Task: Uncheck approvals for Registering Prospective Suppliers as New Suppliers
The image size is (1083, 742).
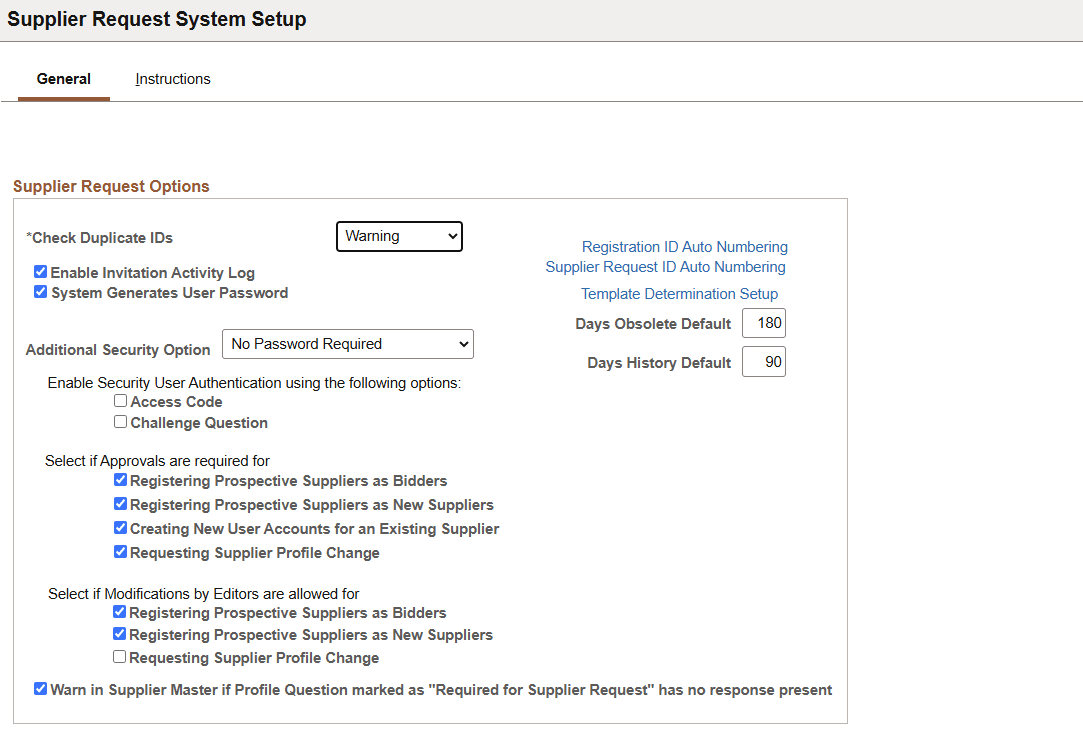Action: click(x=120, y=504)
